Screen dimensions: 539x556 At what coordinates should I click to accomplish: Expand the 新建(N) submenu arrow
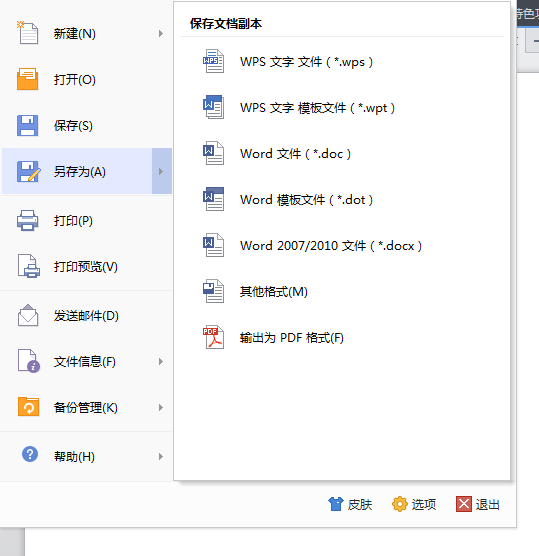tap(161, 33)
